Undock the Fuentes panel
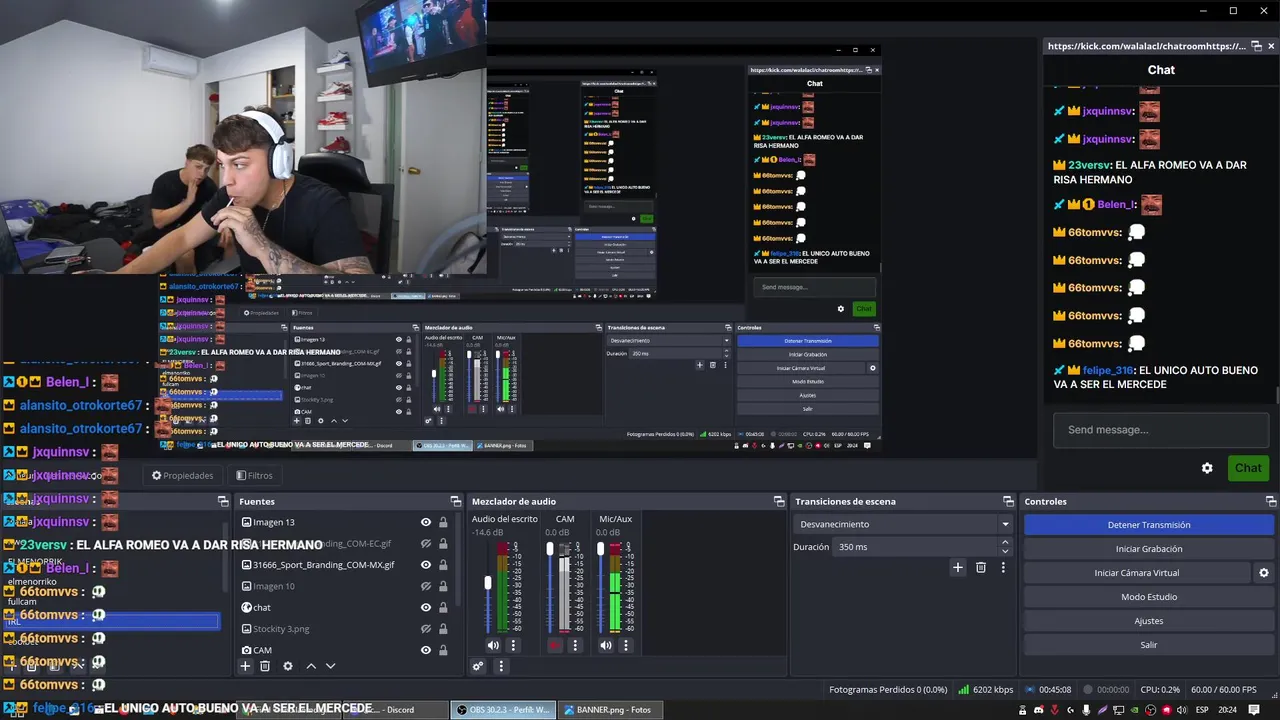1280x720 pixels. tap(456, 501)
